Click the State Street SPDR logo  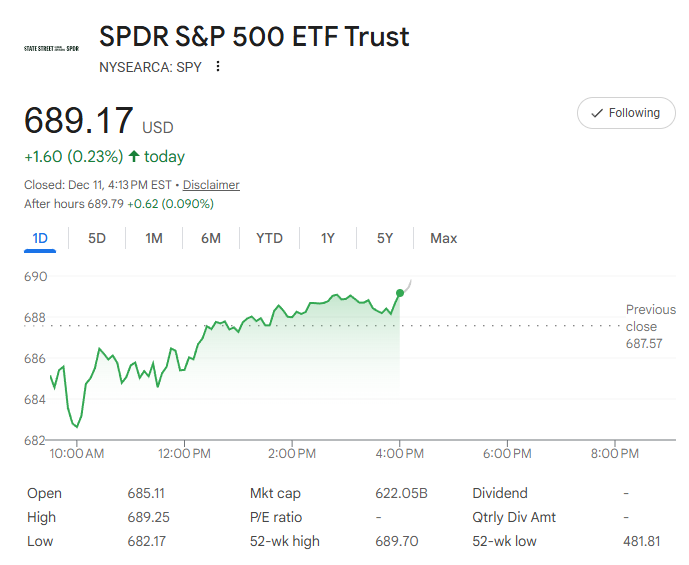[51, 48]
